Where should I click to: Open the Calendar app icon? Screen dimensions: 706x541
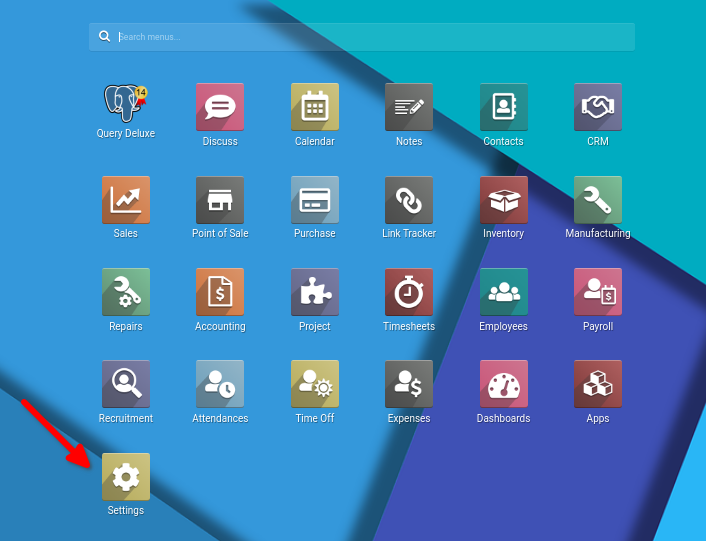314,106
